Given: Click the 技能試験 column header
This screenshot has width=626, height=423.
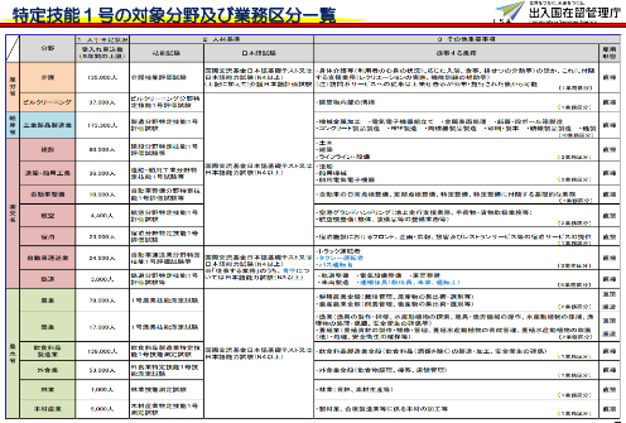Looking at the screenshot, I should click(166, 53).
